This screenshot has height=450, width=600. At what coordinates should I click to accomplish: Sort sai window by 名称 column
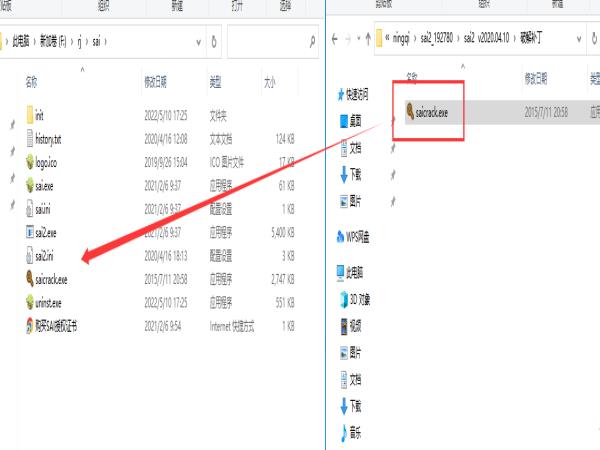tap(31, 82)
